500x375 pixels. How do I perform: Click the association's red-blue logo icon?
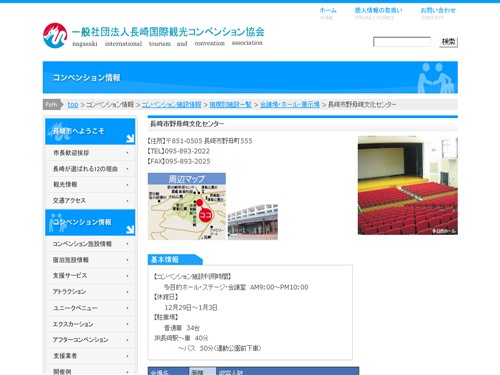(x=55, y=35)
